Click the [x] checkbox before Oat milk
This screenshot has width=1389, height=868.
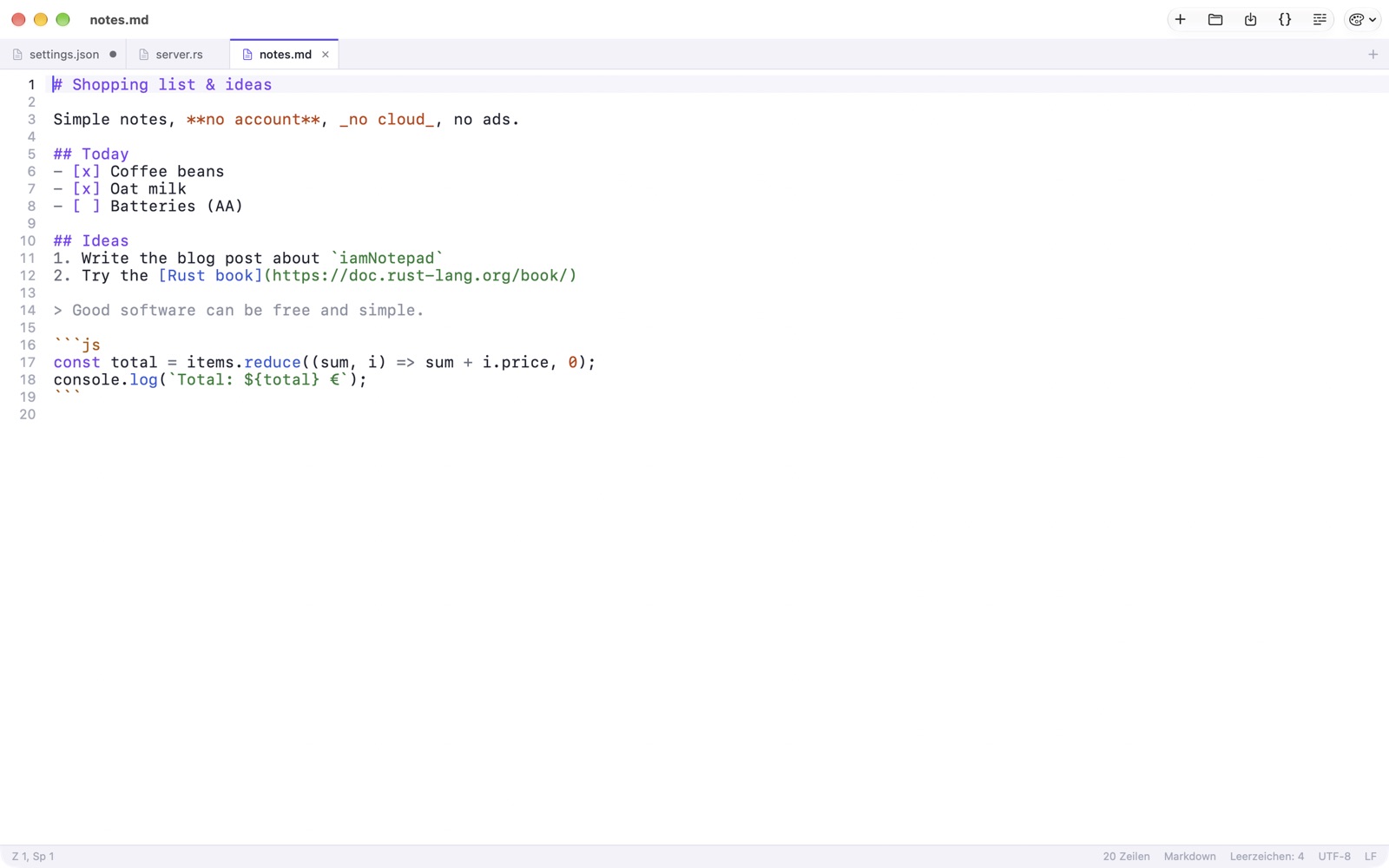(86, 189)
